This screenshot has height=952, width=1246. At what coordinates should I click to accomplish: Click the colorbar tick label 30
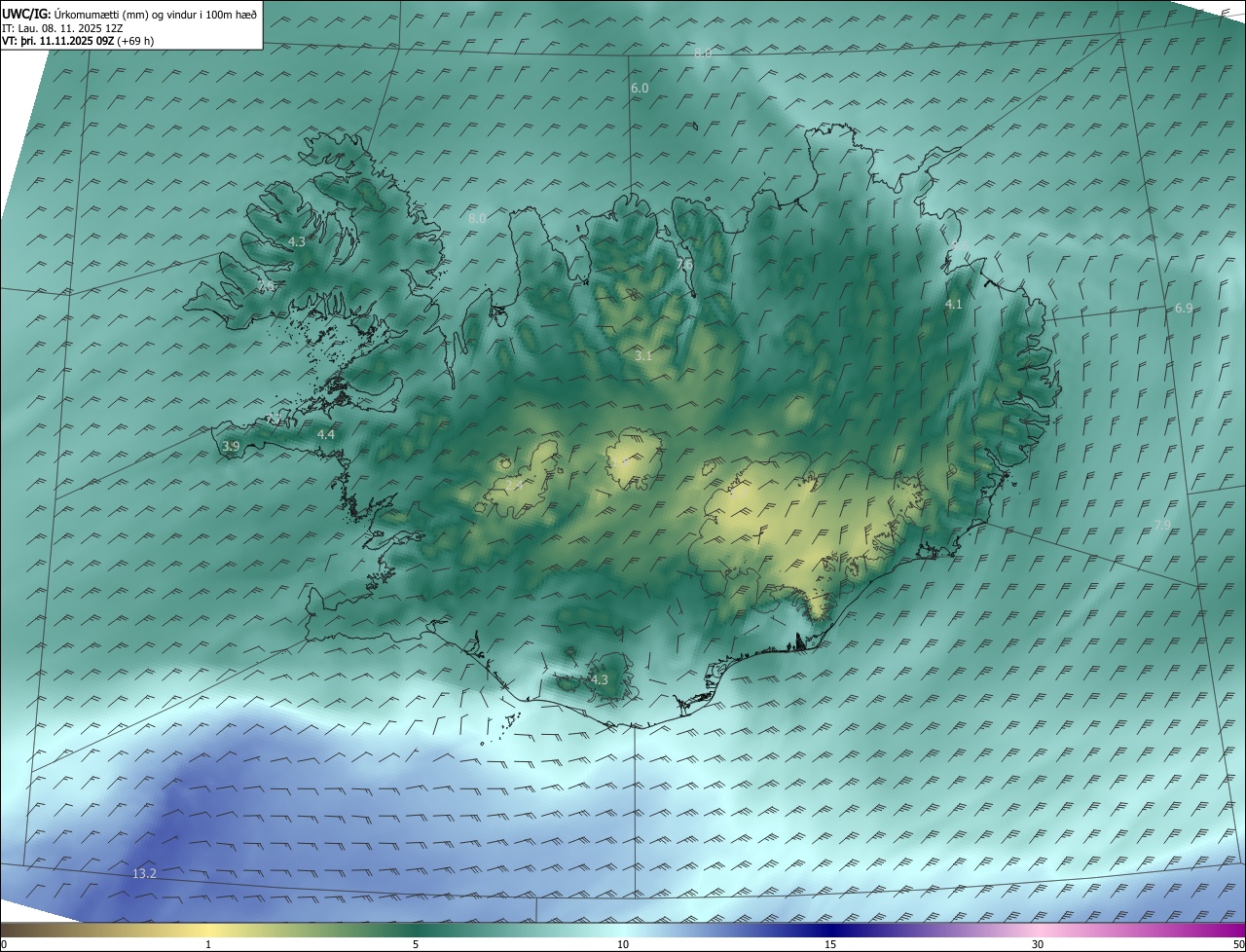[x=1038, y=945]
